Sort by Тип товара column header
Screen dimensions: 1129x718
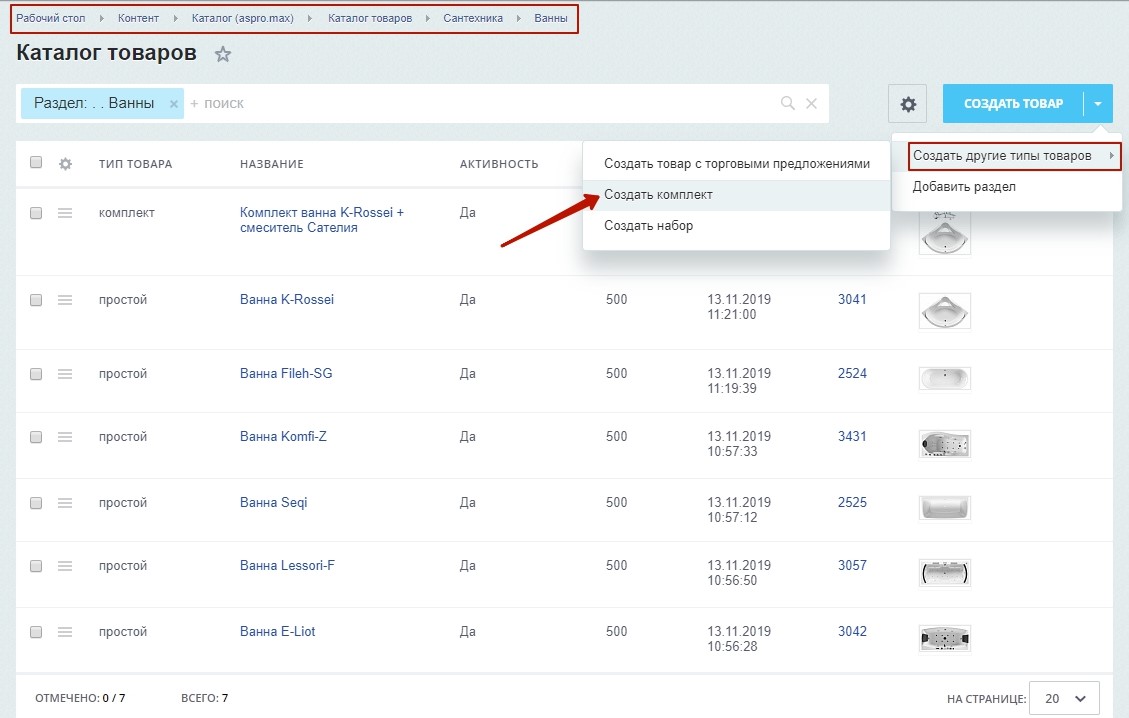click(135, 164)
